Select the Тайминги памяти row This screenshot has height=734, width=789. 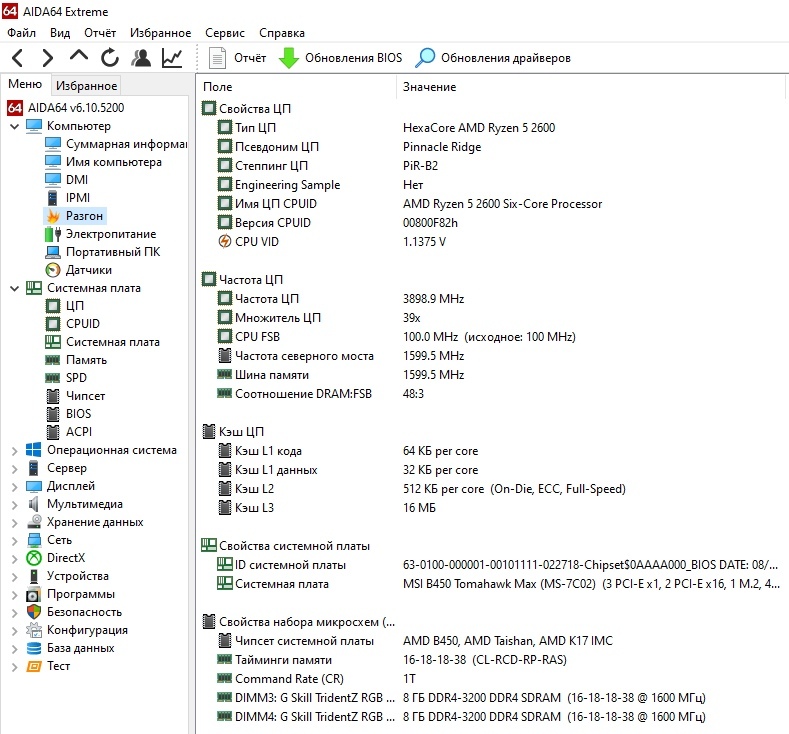click(492, 660)
